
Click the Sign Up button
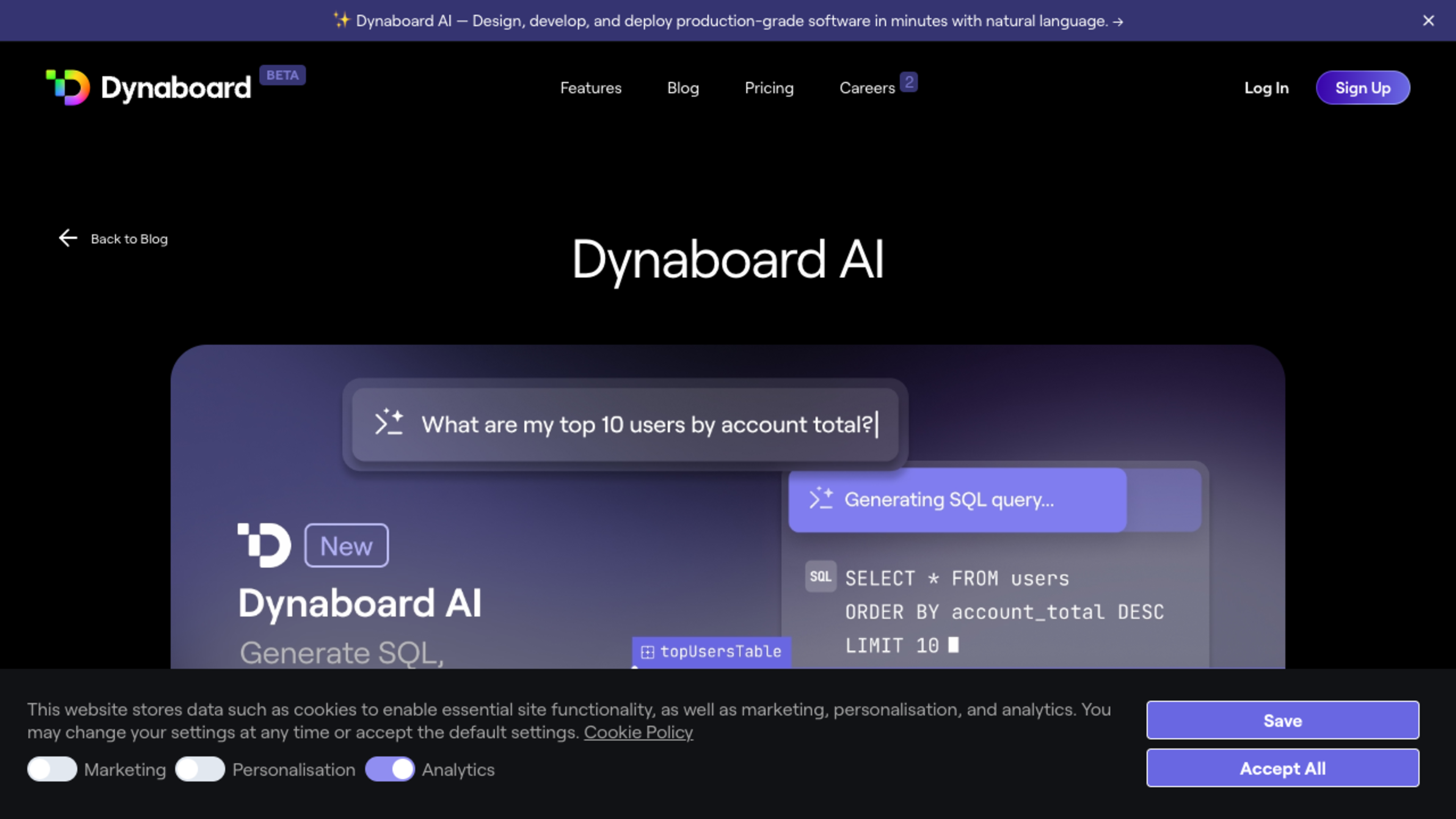[1363, 88]
